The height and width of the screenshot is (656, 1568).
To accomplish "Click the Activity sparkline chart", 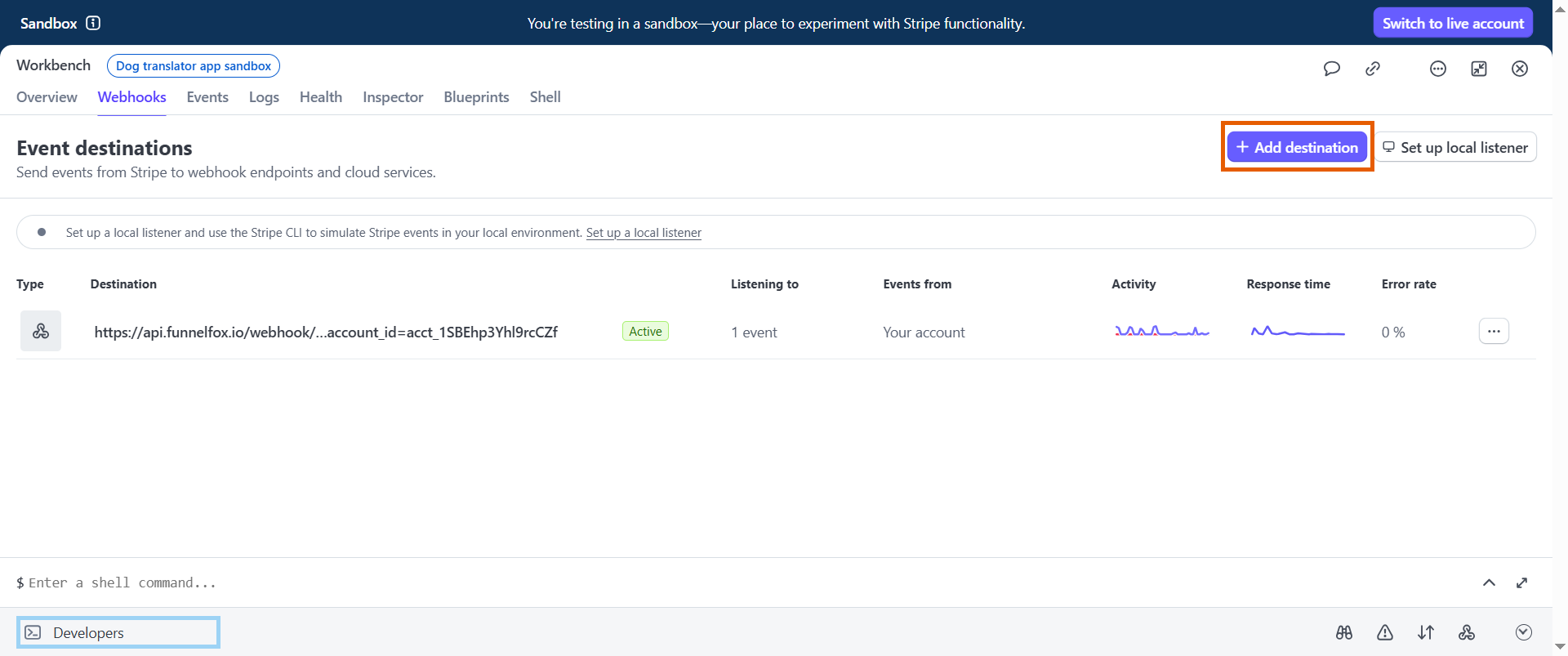I will [1162, 331].
